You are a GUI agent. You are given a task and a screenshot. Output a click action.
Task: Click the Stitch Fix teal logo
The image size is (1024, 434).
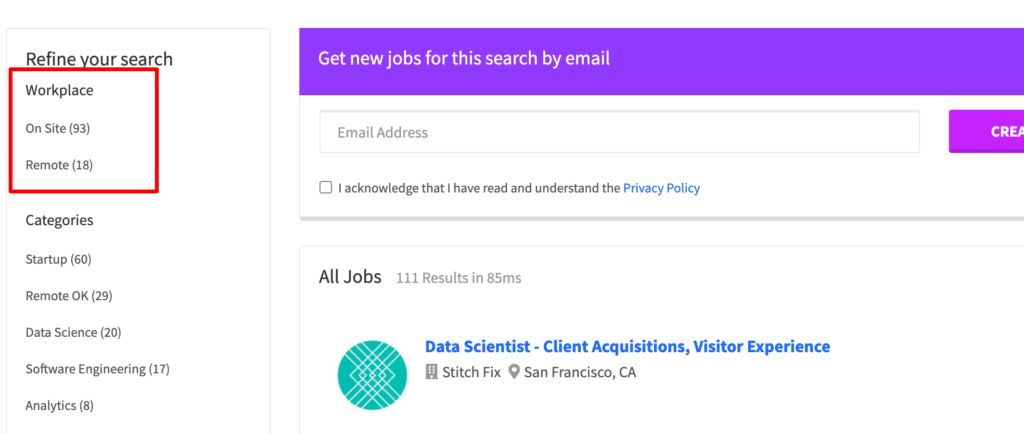[372, 375]
